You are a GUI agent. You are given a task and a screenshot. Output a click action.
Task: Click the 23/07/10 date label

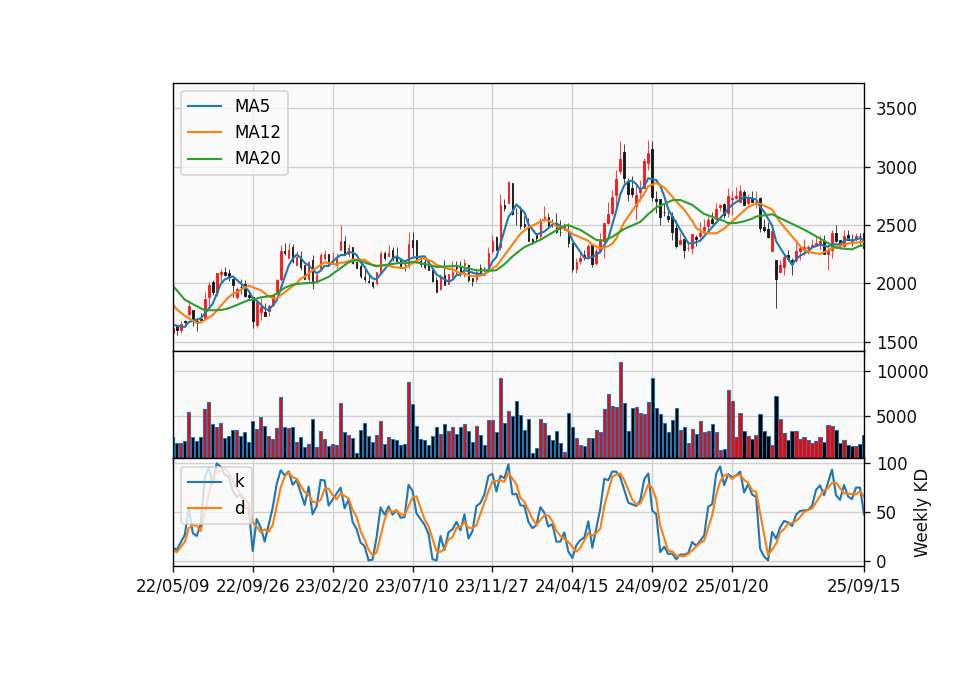(412, 586)
